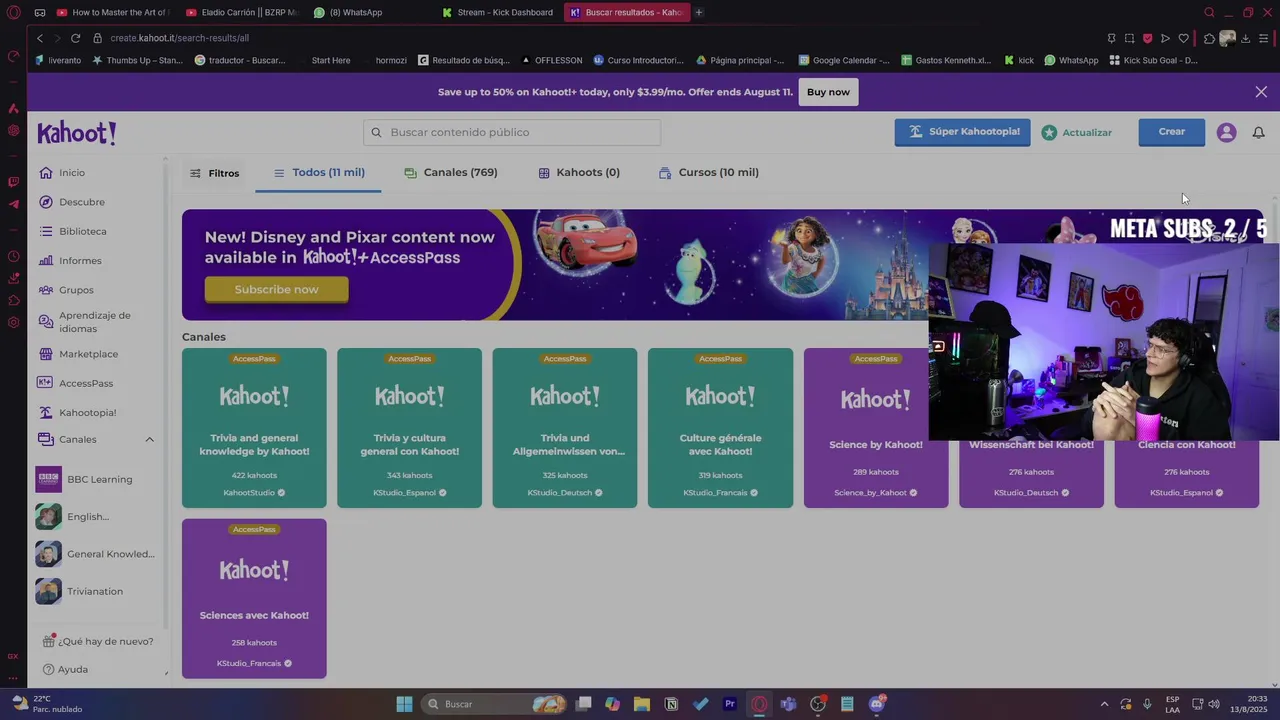Open Discord from the taskbar
The width and height of the screenshot is (1280, 720).
pos(877,704)
